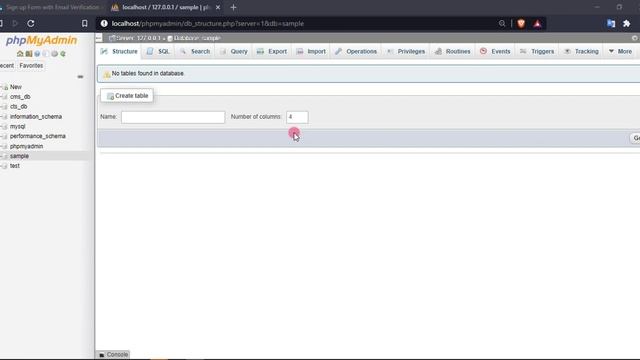Expand the cms_db tree node
The image size is (640, 360).
(x=1, y=97)
